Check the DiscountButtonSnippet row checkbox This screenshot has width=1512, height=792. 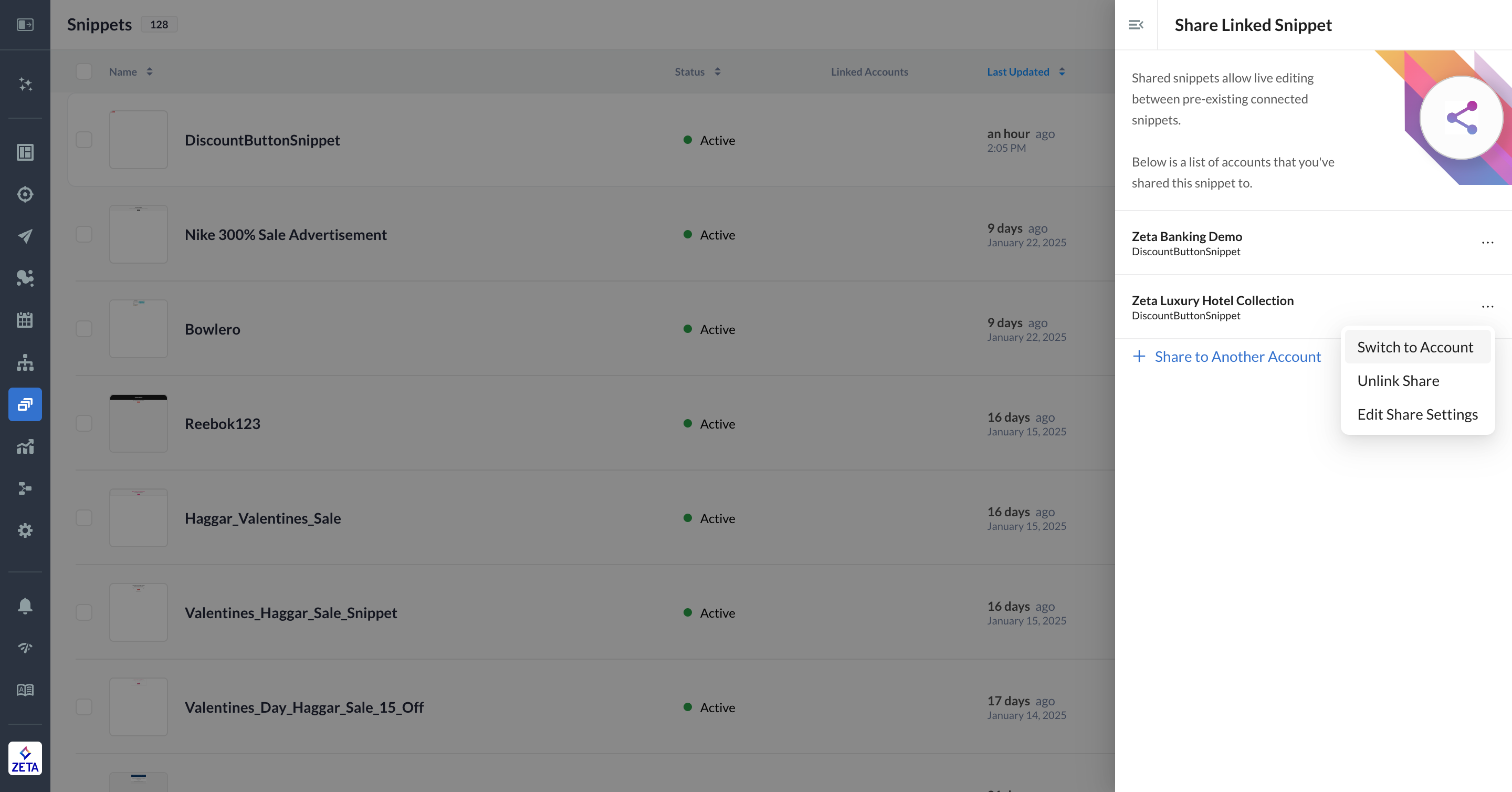click(84, 140)
